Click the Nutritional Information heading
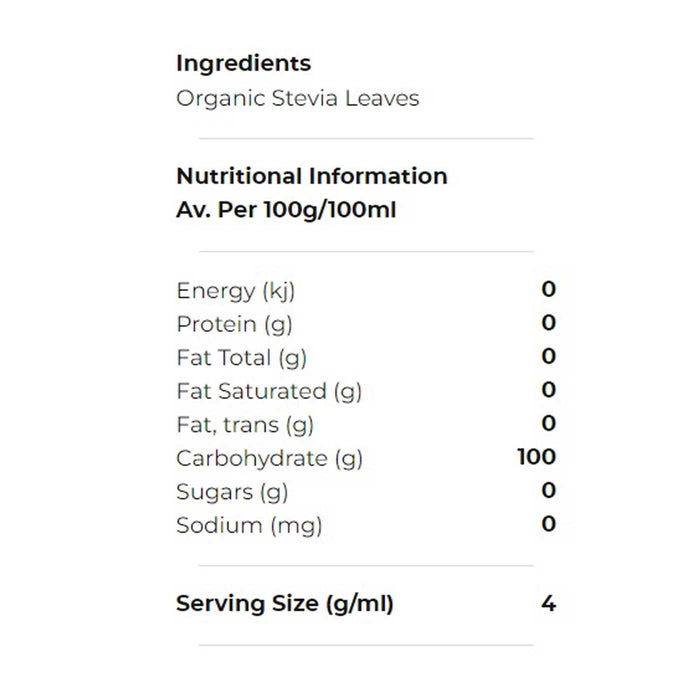 [311, 176]
